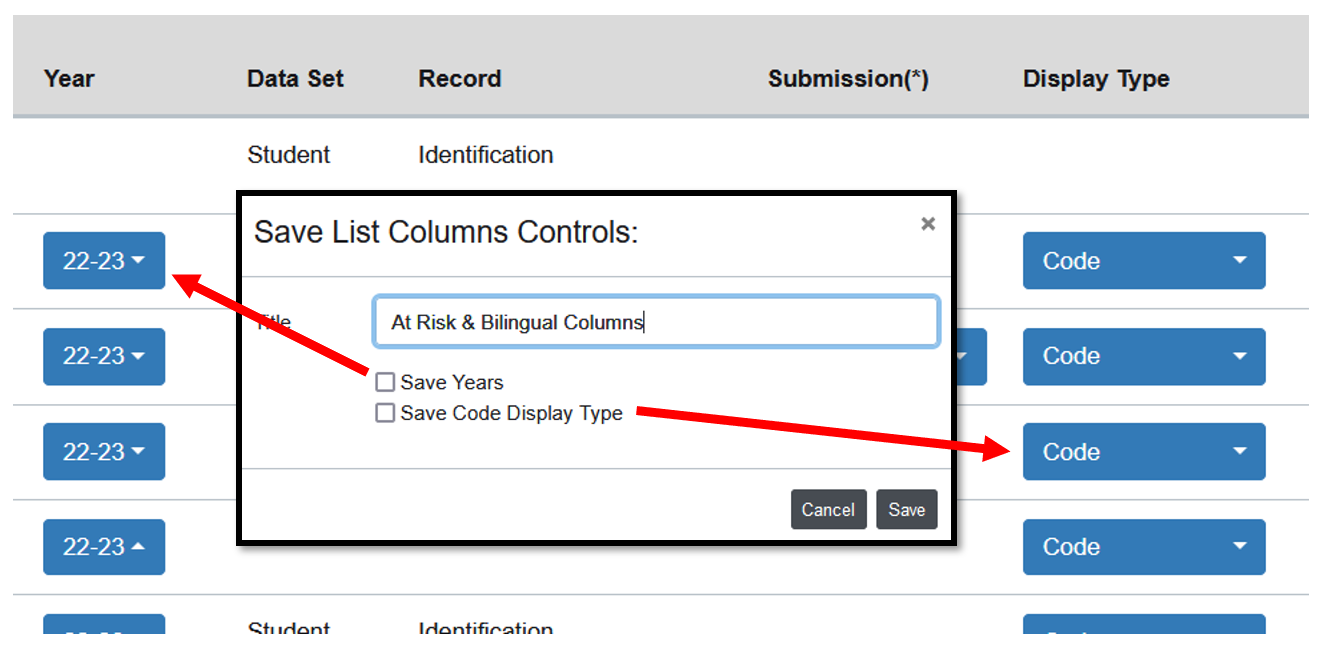Viewport: 1340px width, 654px height.
Task: Click the Year column header
Action: point(69,79)
